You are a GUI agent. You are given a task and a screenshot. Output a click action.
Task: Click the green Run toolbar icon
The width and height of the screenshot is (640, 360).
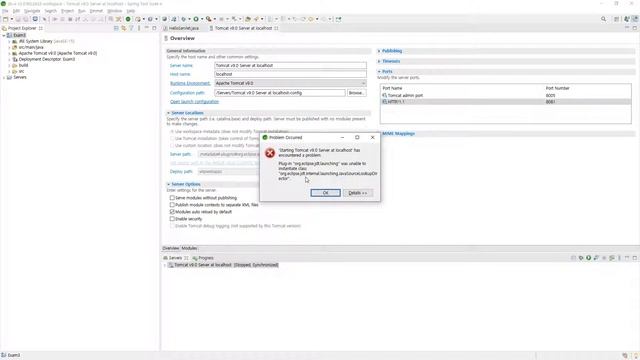[x=196, y=19]
